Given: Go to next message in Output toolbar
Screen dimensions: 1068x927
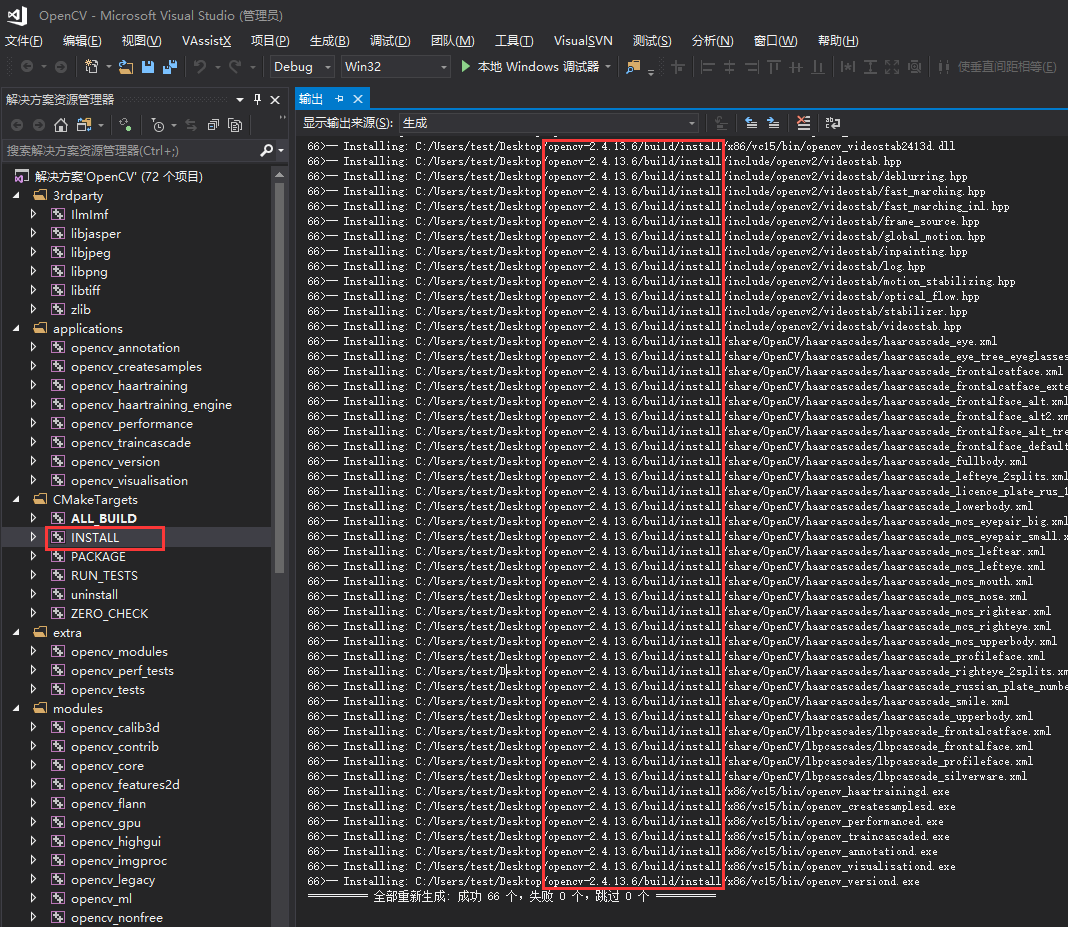Looking at the screenshot, I should pyautogui.click(x=773, y=123).
